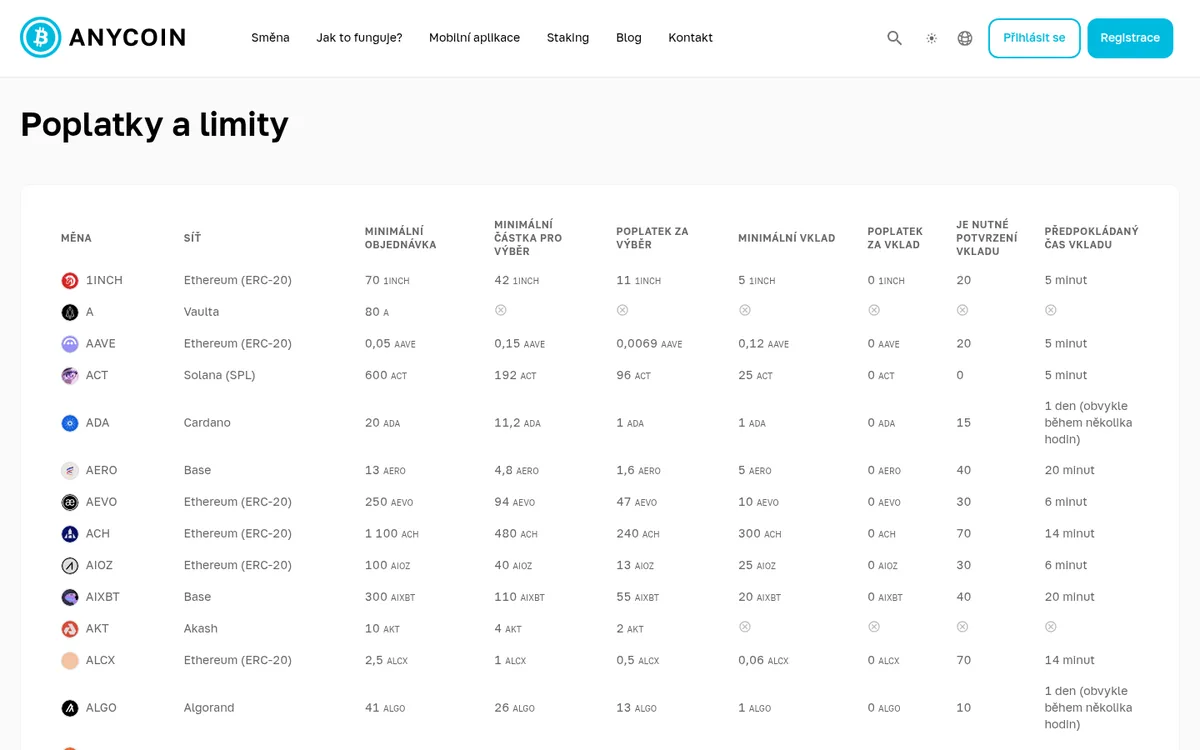Click the Poplatky a limity heading
Image resolution: width=1200 pixels, height=750 pixels.
154,124
